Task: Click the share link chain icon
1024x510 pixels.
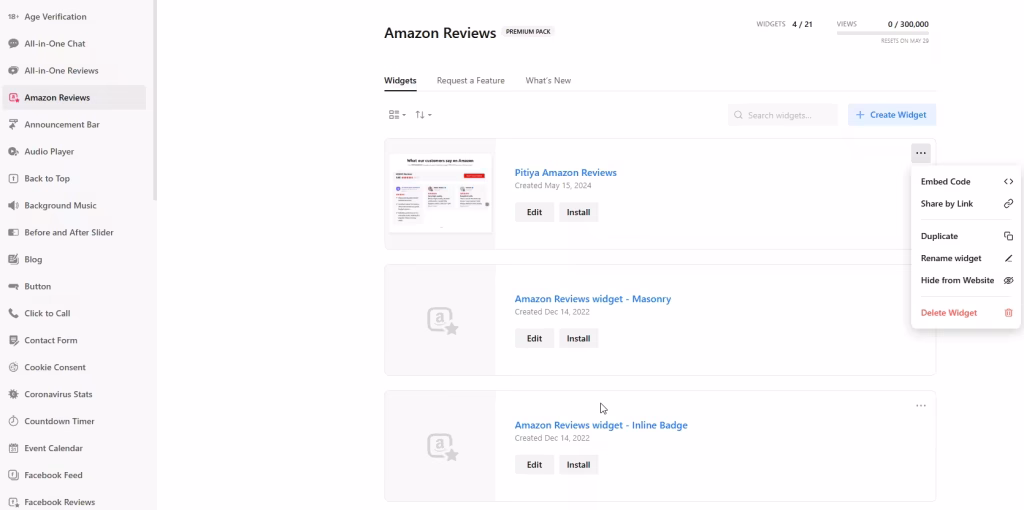Action: click(1008, 204)
